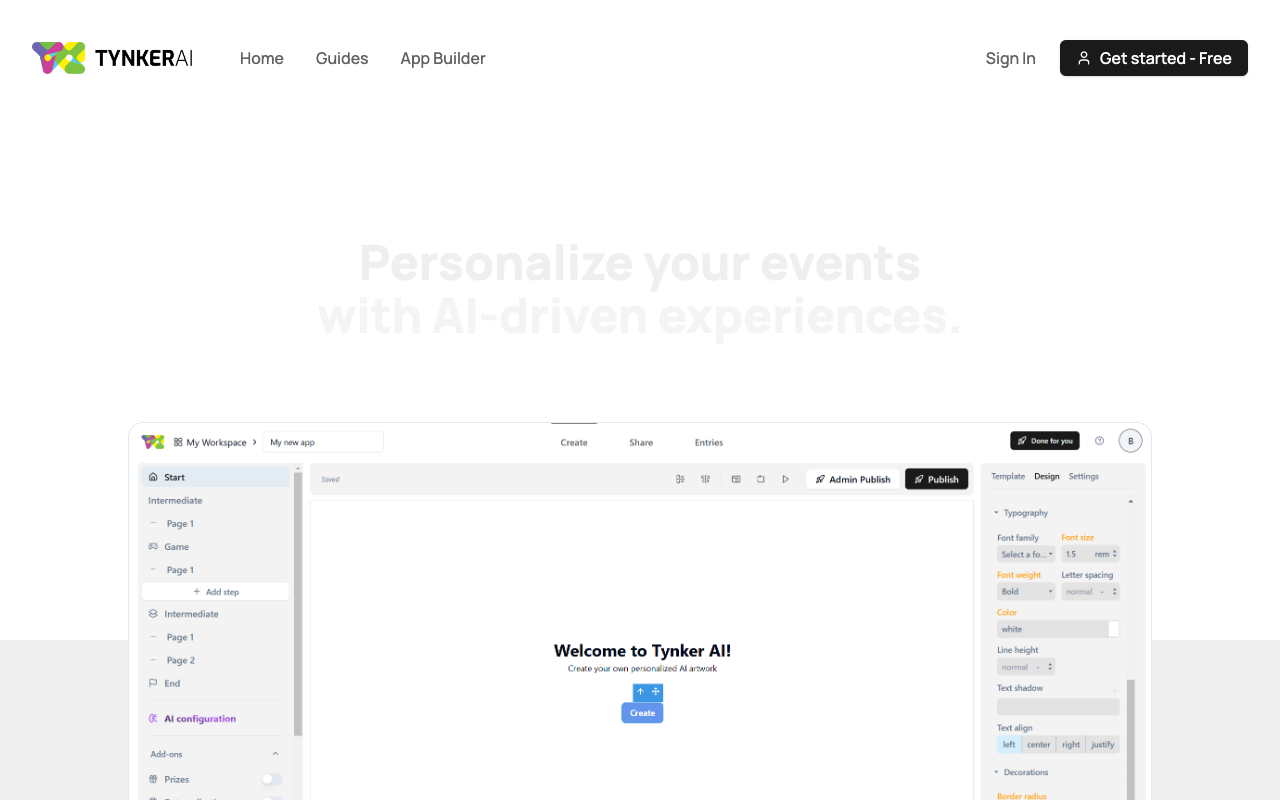Switch to the Entries tab

coord(709,442)
